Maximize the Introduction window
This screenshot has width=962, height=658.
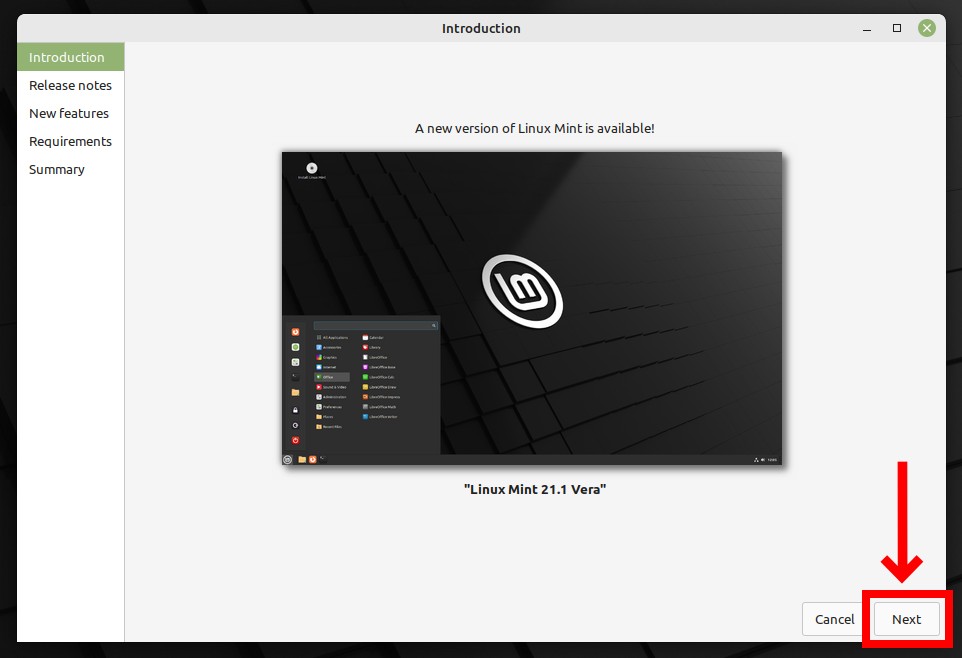[897, 28]
